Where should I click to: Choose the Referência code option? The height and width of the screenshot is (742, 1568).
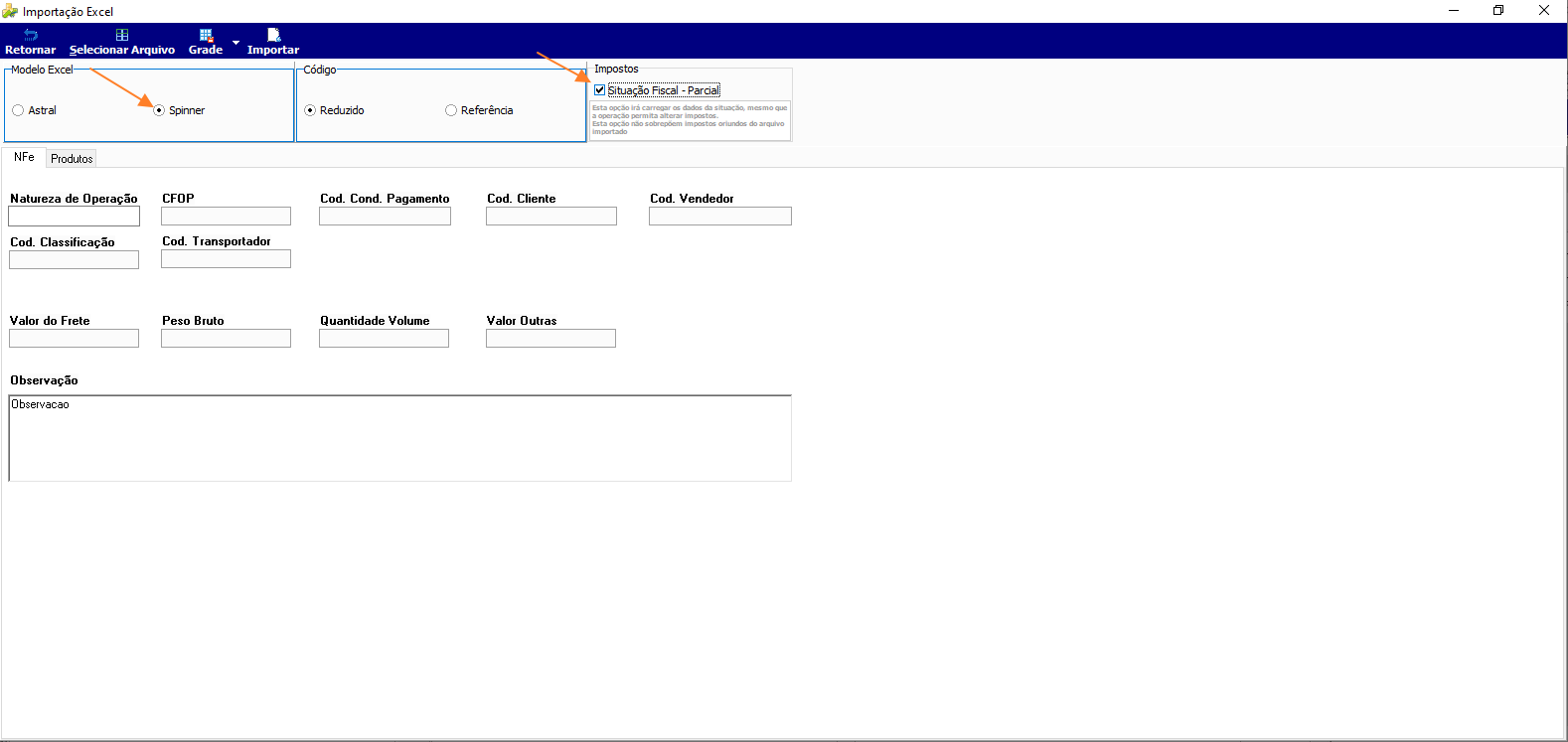click(479, 110)
